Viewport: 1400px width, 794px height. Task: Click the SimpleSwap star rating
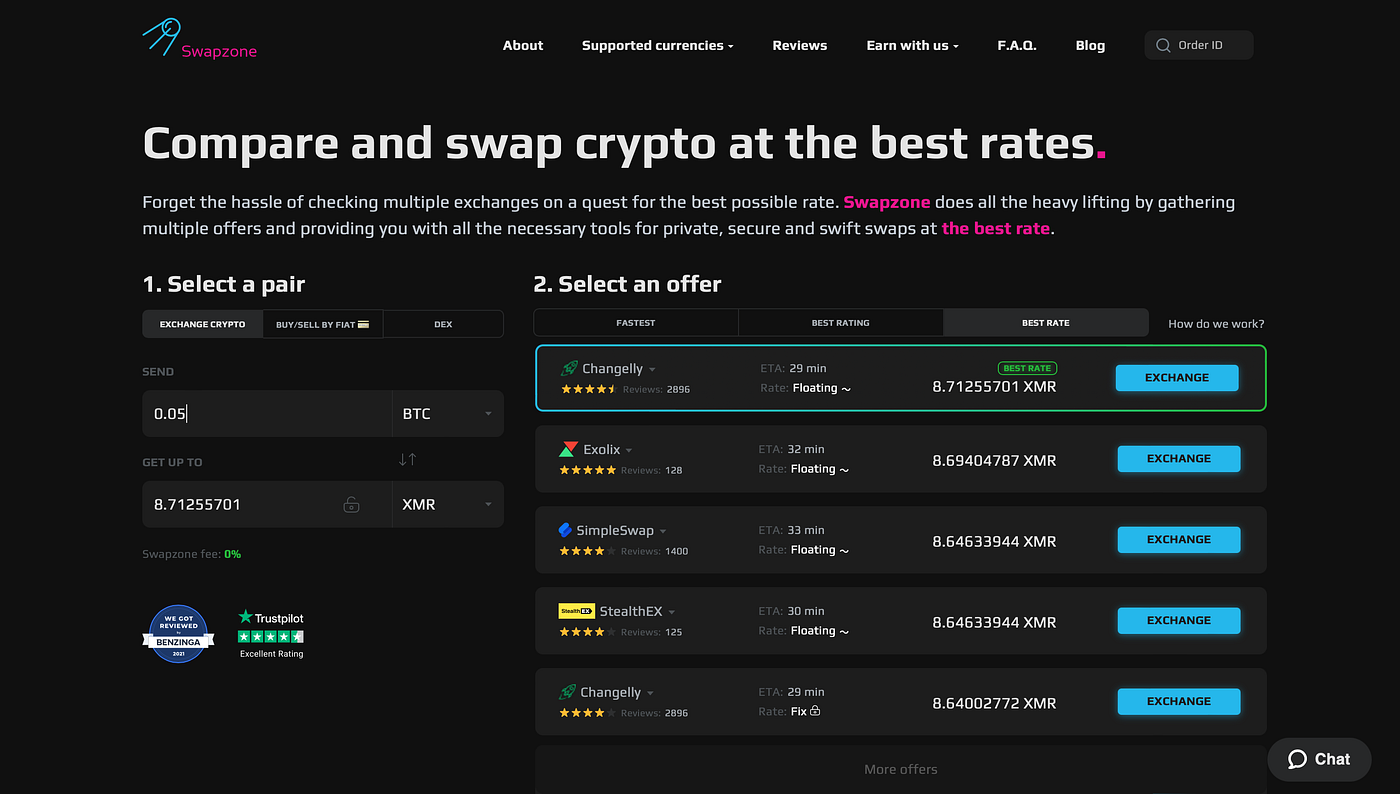[x=587, y=551]
